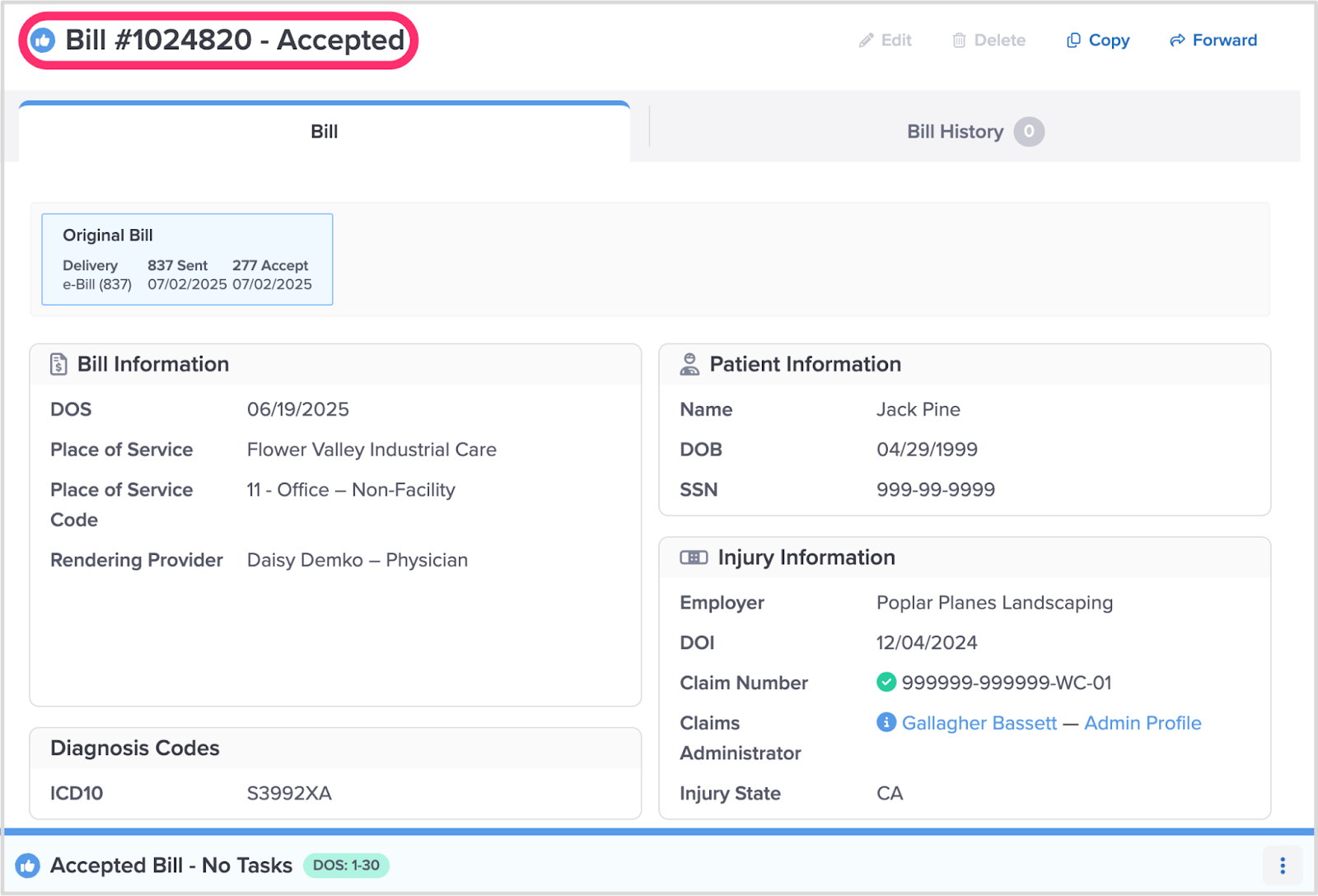1318x896 pixels.
Task: Expand the Accepted Bill - No Tasks bar
Action: 171,866
